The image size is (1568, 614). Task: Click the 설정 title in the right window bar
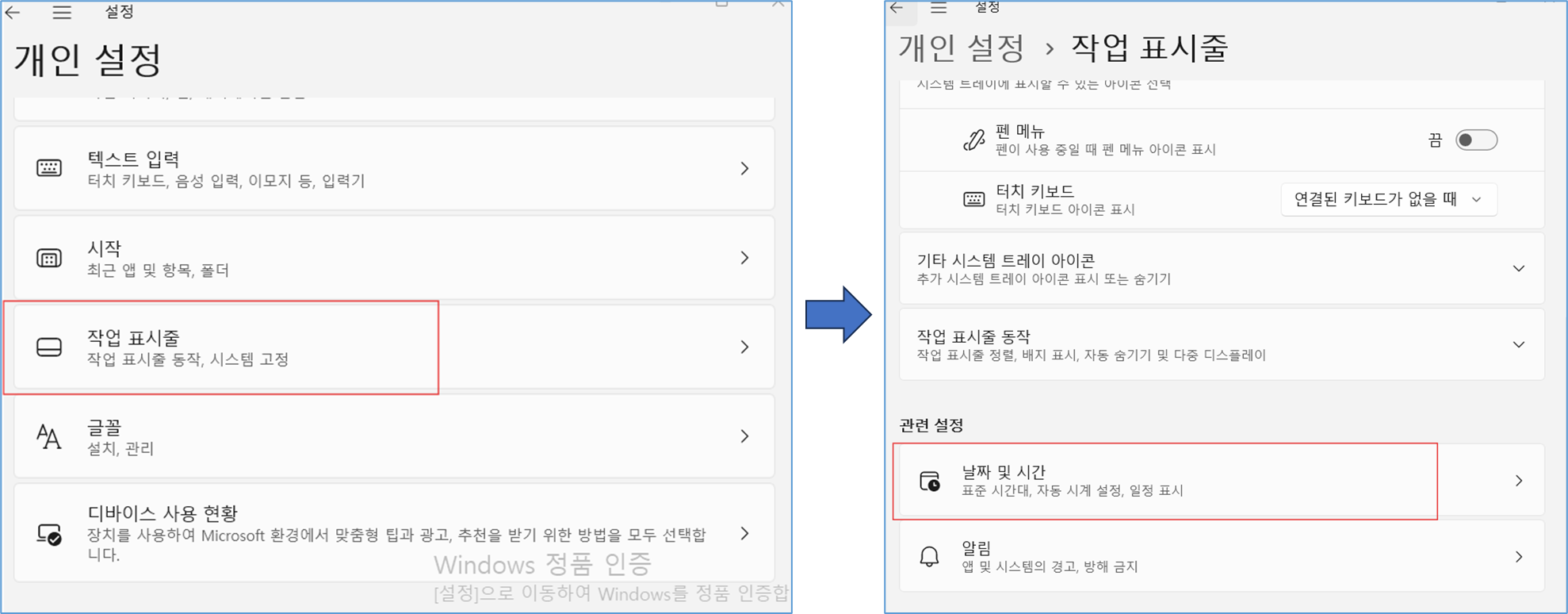pyautogui.click(x=988, y=7)
